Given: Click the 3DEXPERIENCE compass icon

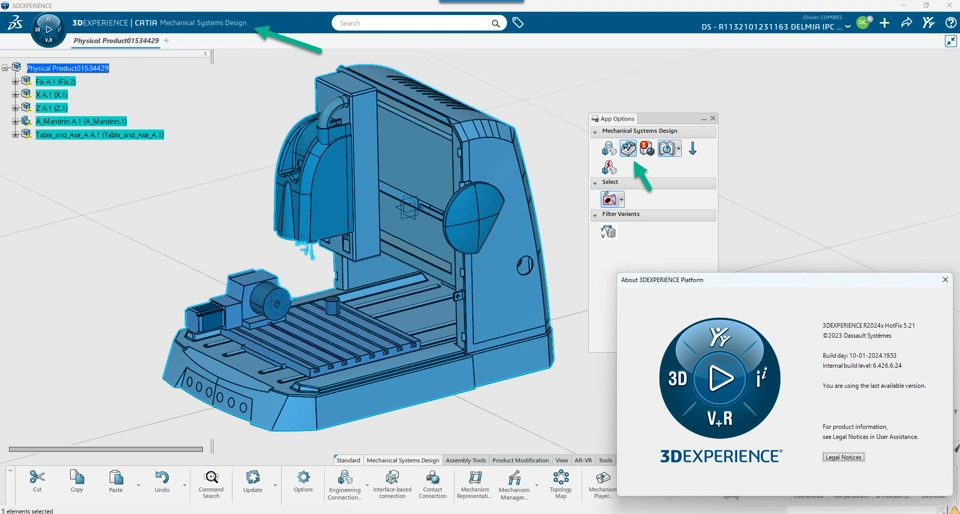Looking at the screenshot, I should pos(48,29).
